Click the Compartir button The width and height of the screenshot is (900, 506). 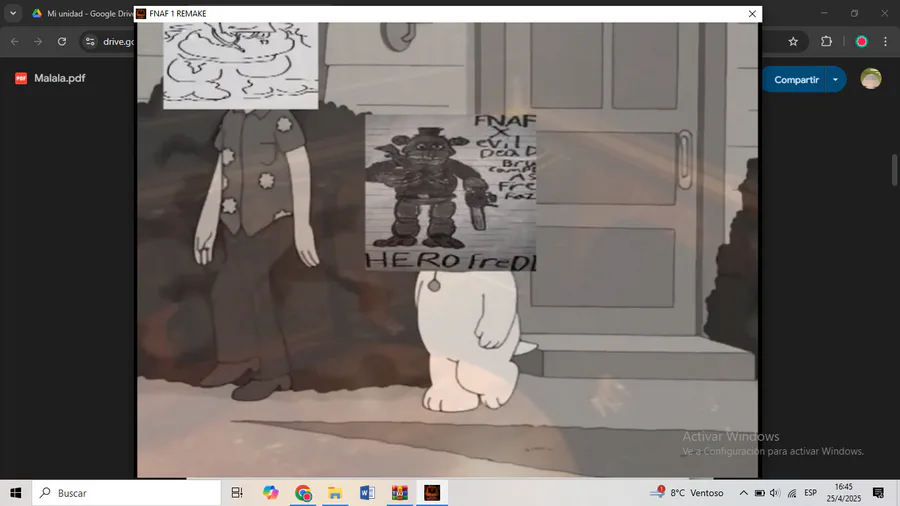(796, 80)
